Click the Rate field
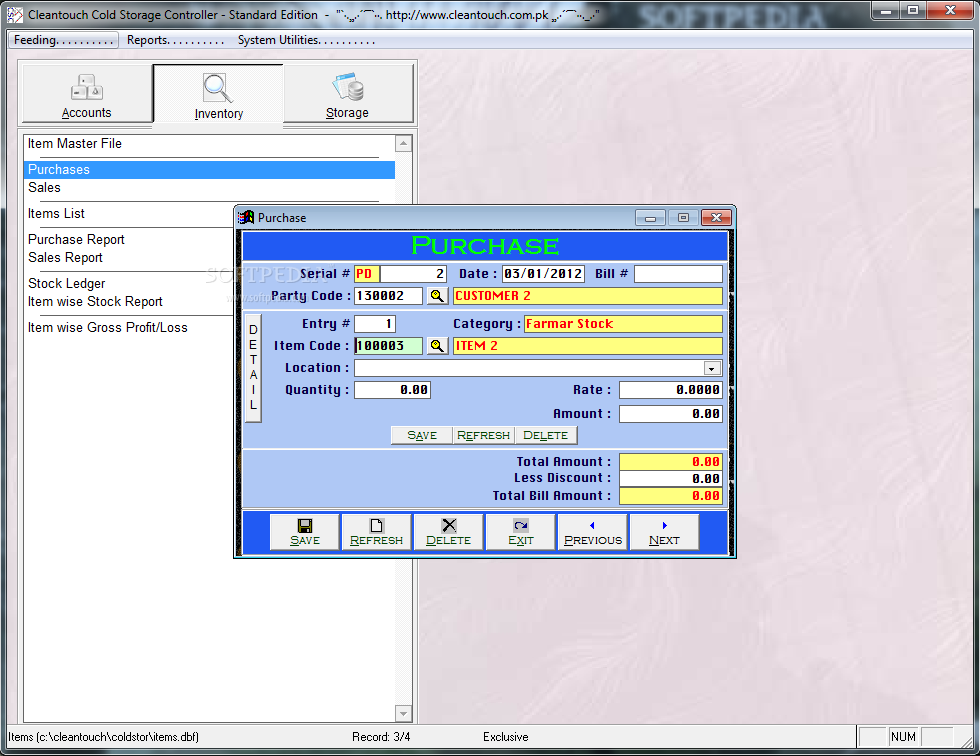This screenshot has height=756, width=980. point(671,390)
